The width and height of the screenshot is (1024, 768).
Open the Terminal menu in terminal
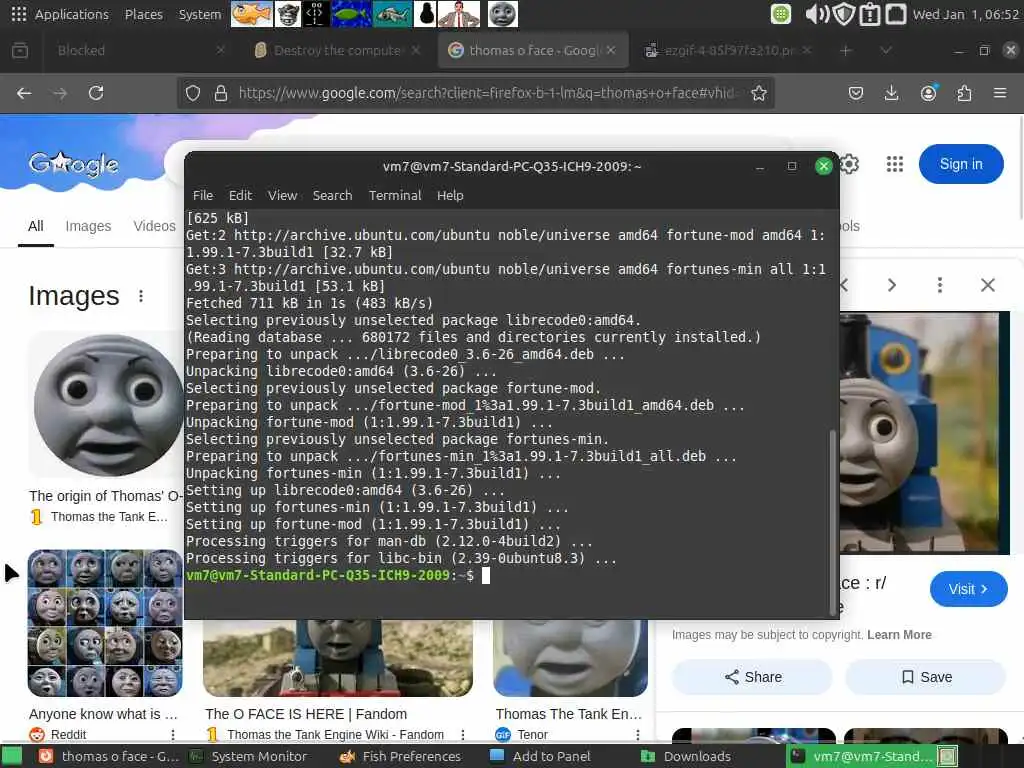[394, 195]
